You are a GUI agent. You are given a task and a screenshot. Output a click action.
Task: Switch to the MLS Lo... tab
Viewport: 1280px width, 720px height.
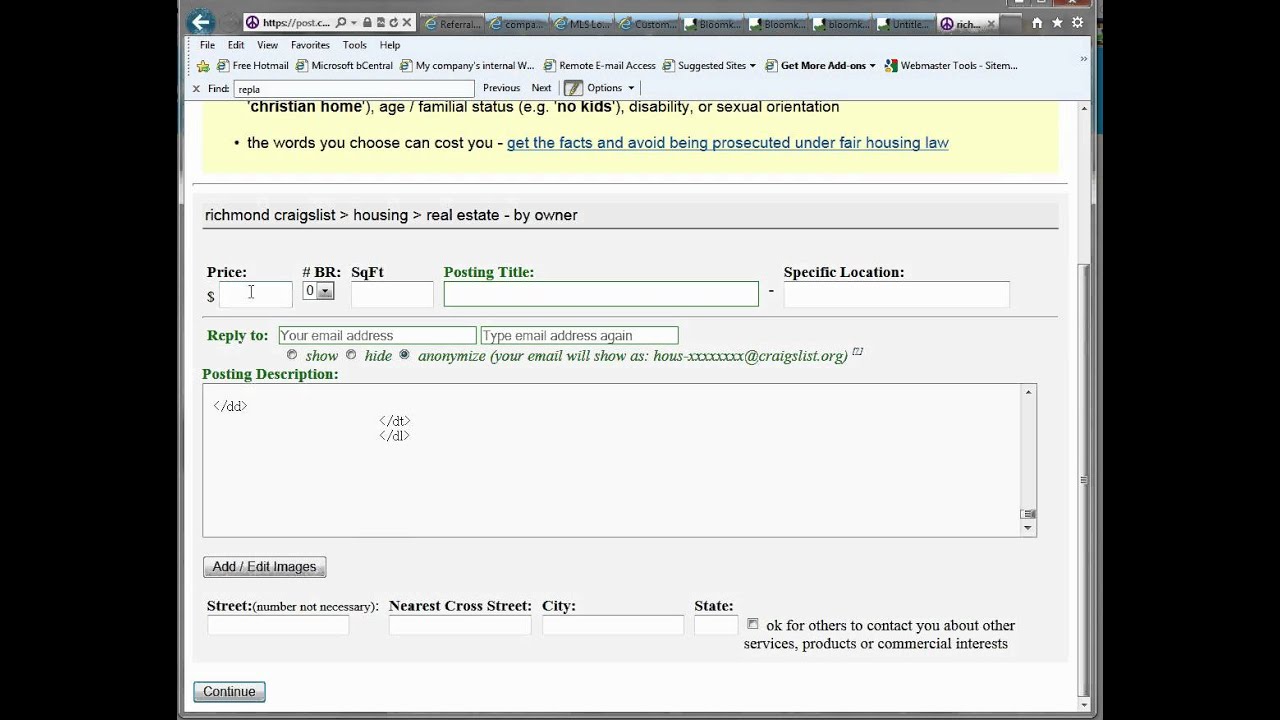581,23
